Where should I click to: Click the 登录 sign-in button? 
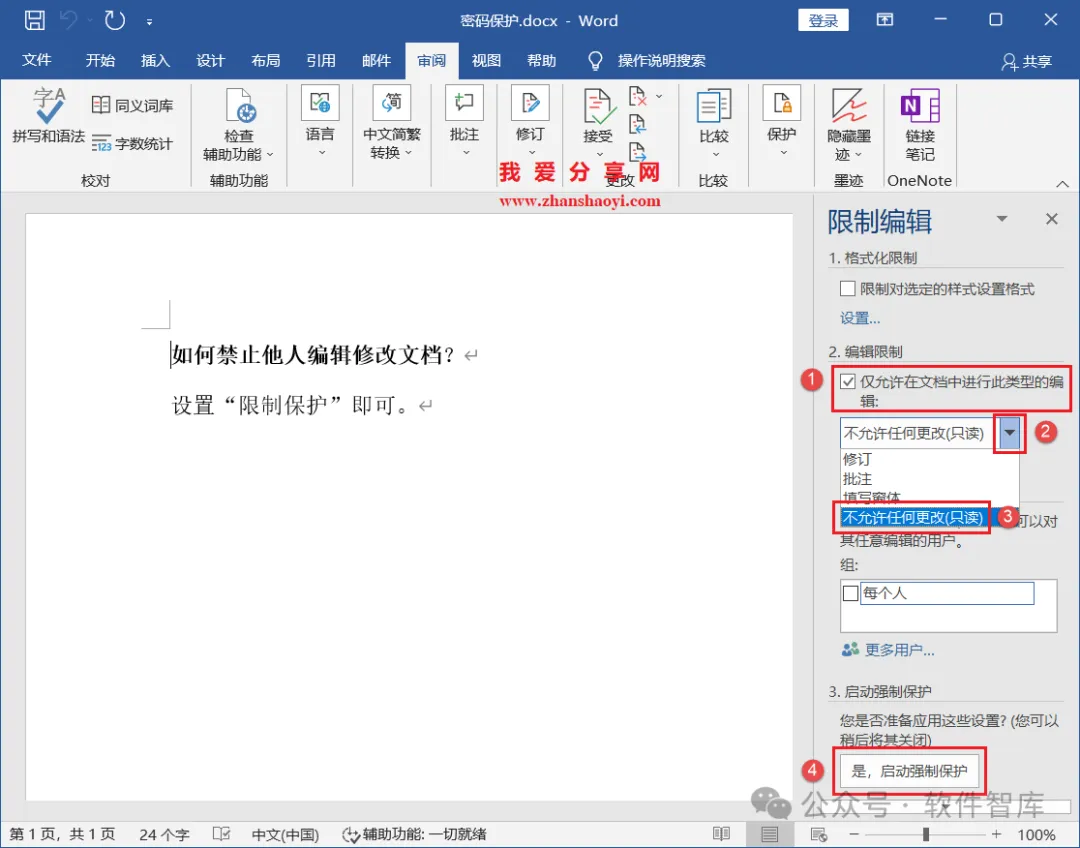coord(823,20)
